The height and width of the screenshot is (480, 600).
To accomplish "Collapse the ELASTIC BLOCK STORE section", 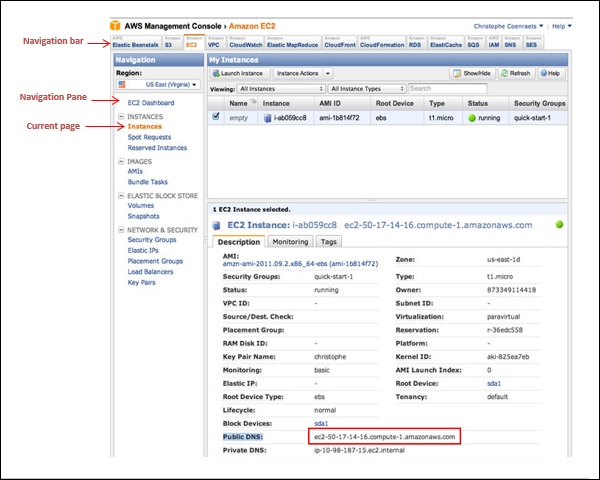I will click(121, 197).
